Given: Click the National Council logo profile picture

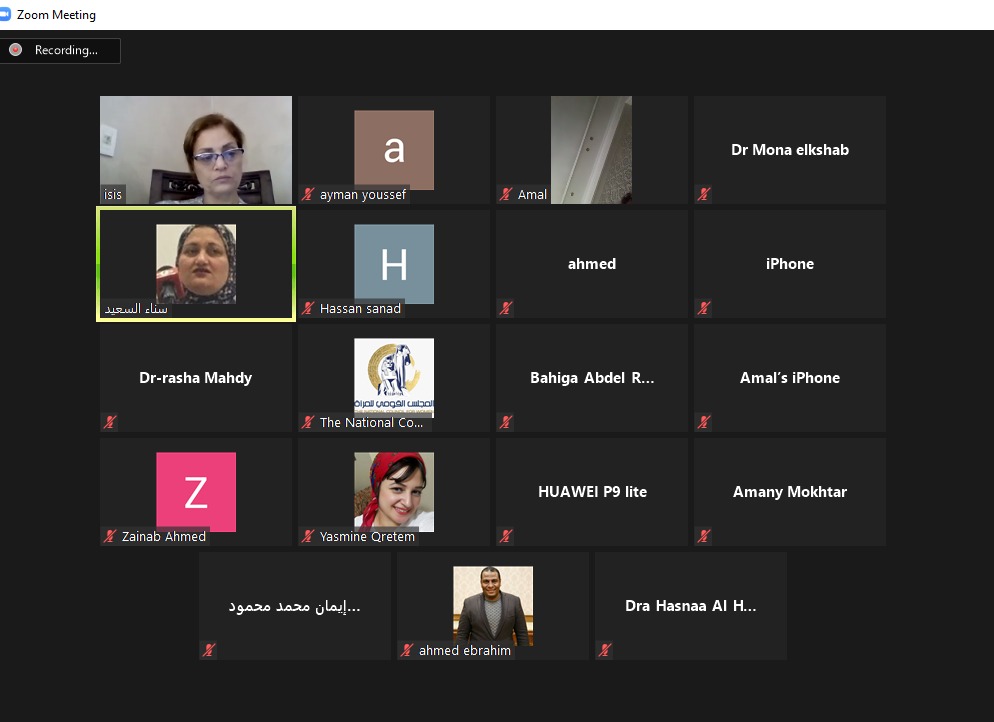Looking at the screenshot, I should [x=394, y=377].
